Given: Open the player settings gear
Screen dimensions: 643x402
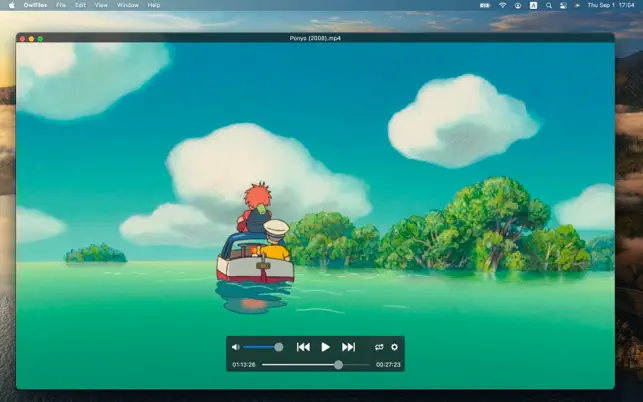Looking at the screenshot, I should click(x=394, y=347).
